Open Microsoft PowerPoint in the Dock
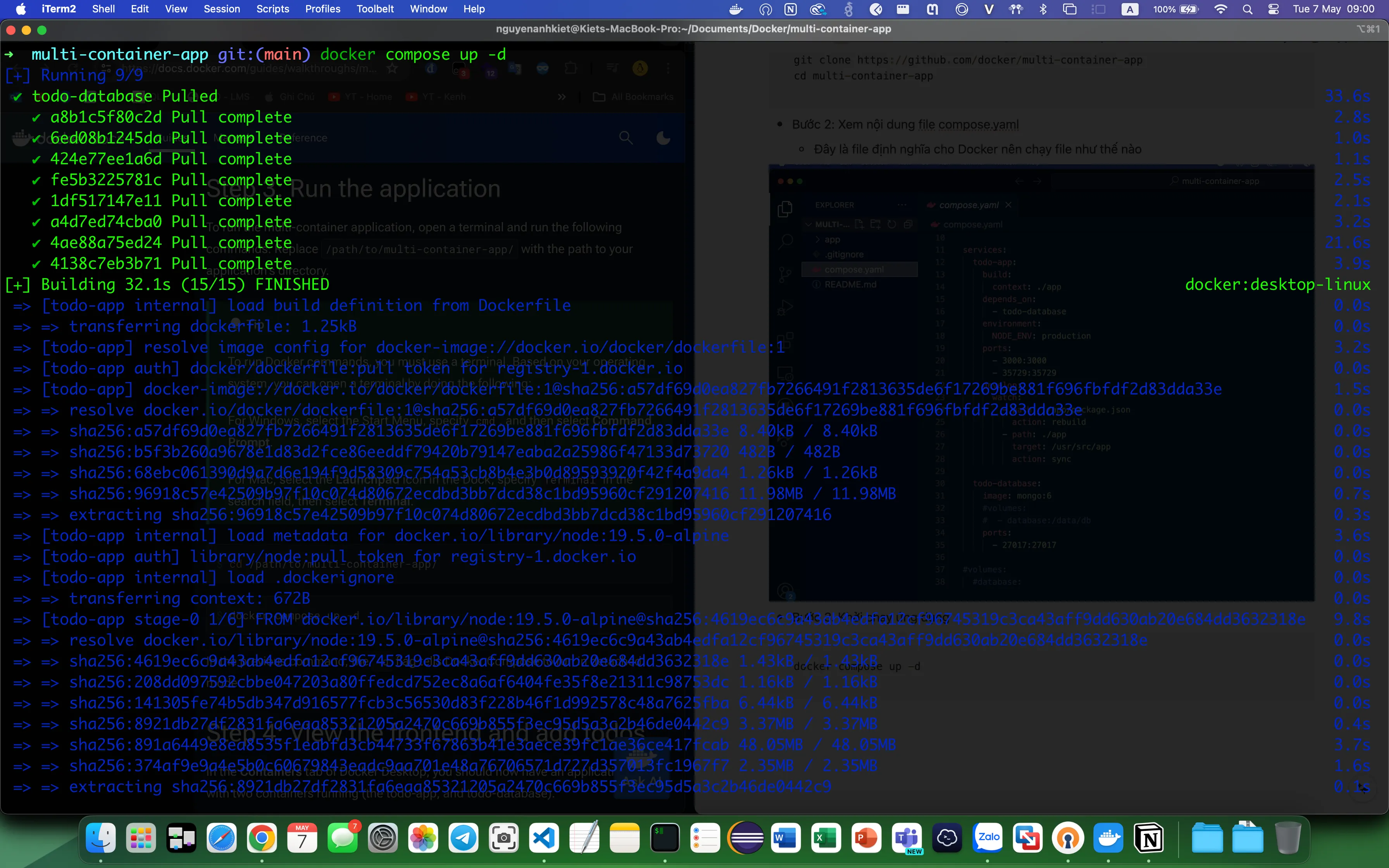 click(x=866, y=839)
